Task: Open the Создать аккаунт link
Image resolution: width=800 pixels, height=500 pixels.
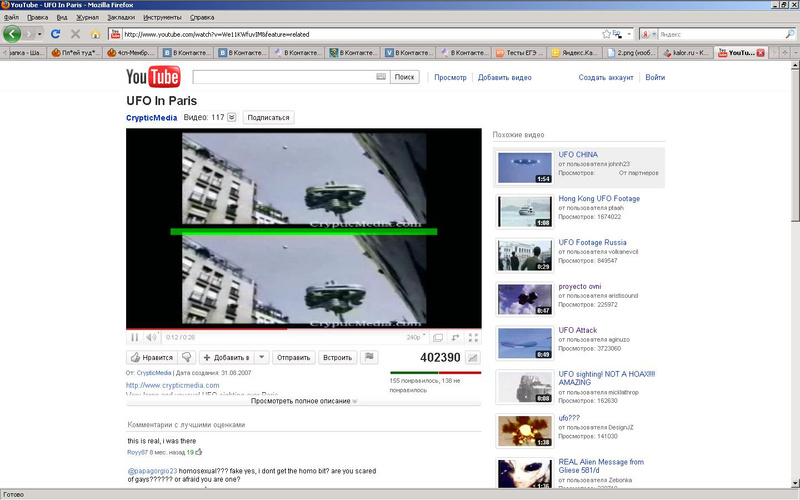Action: pos(606,78)
